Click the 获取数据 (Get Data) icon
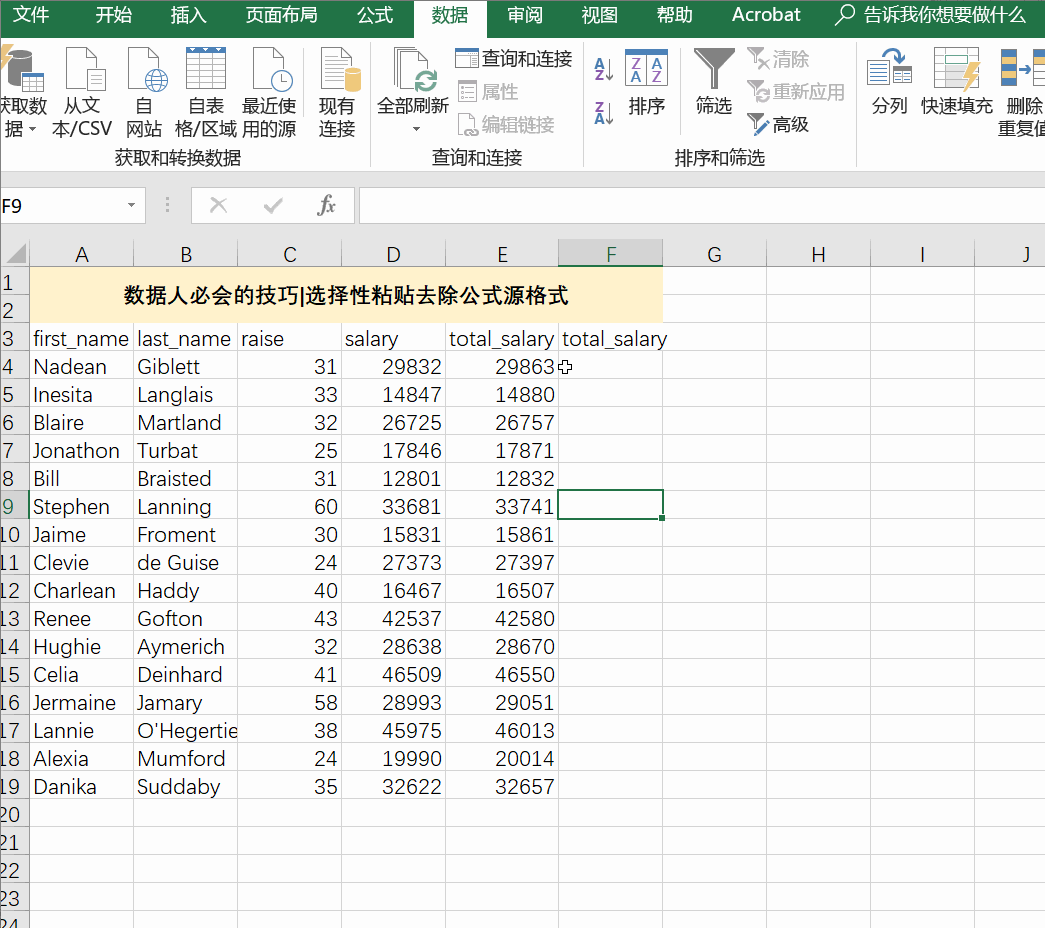This screenshot has height=928, width=1045. pos(23,70)
